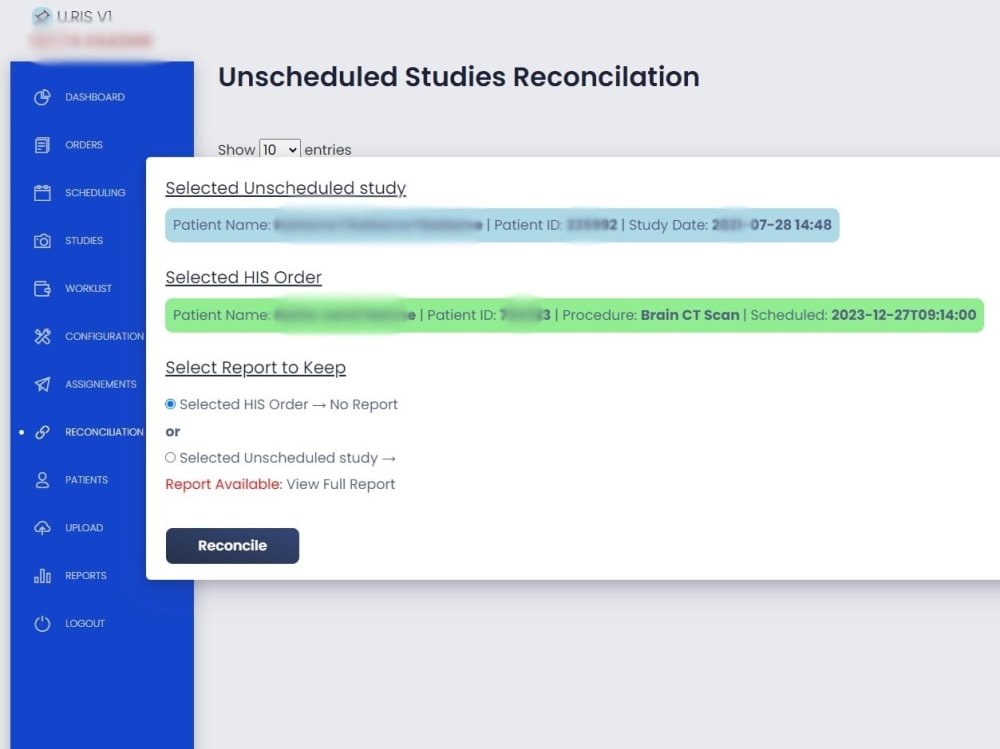
Task: Change entries count via the Show selector
Action: (279, 148)
